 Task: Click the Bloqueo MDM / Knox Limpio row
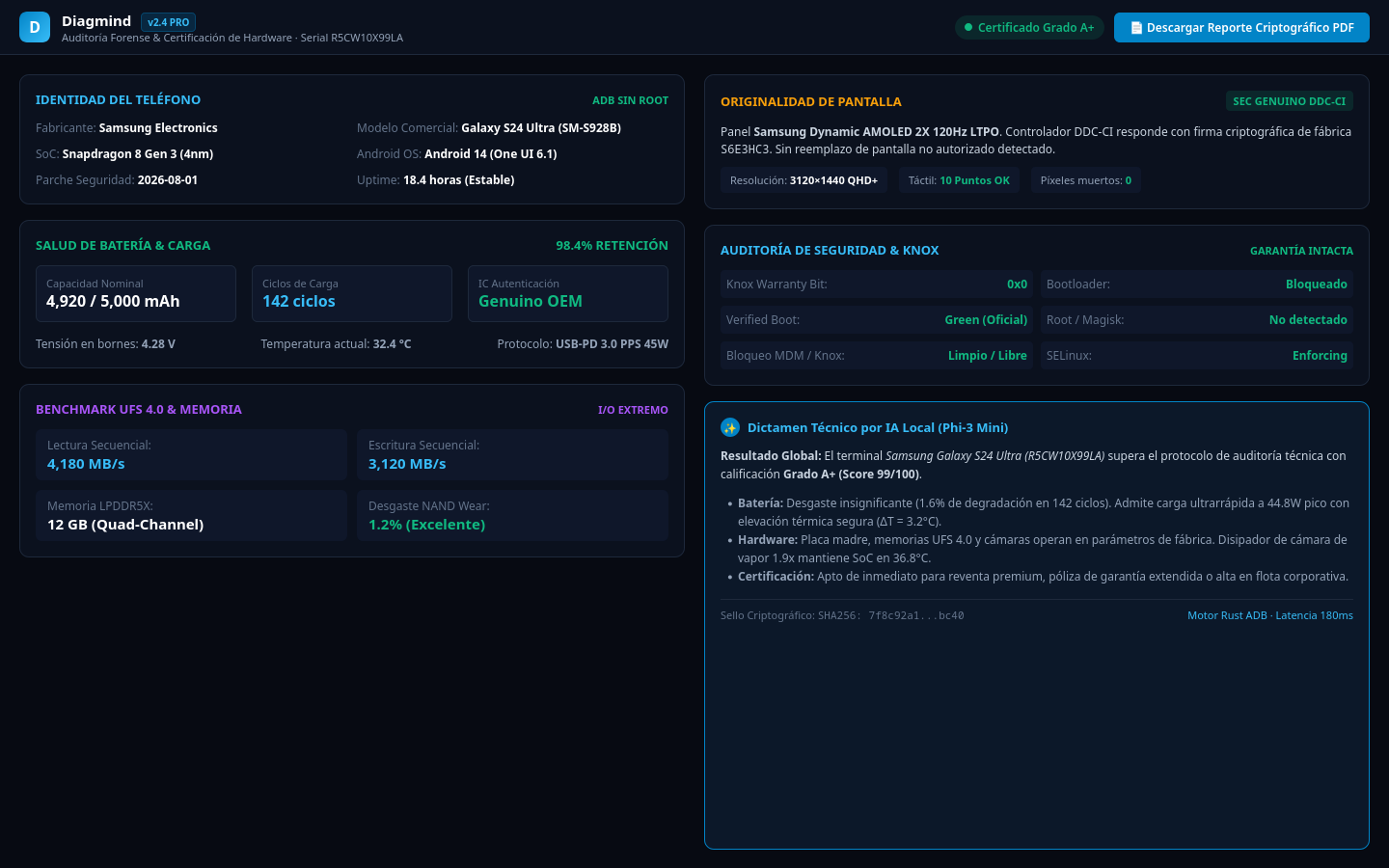point(877,356)
